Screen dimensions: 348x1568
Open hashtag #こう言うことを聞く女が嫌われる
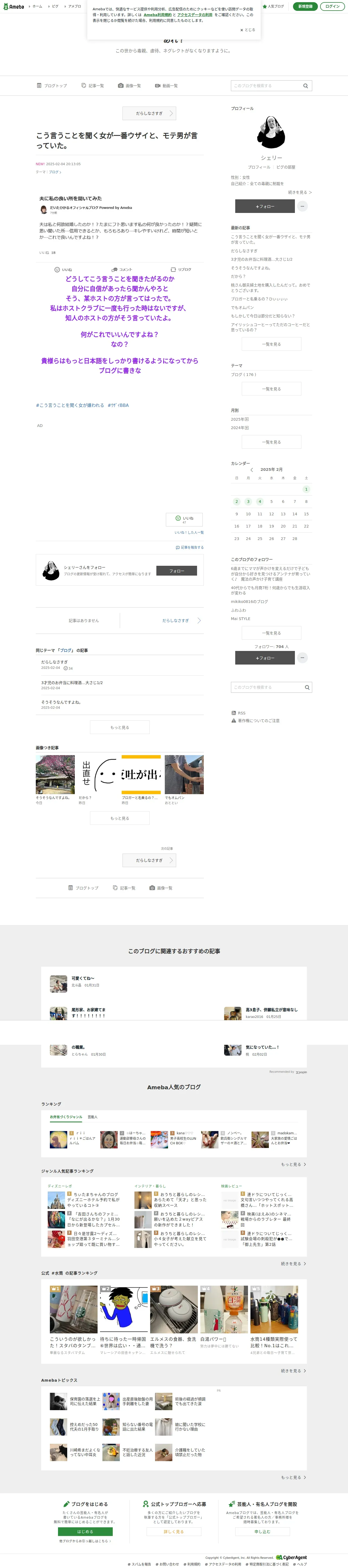tap(70, 405)
